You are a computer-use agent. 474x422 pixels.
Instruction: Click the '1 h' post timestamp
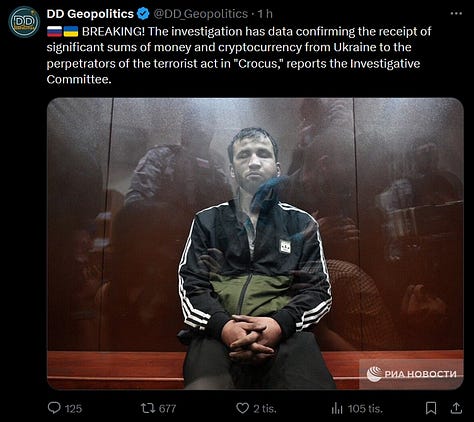click(265, 14)
